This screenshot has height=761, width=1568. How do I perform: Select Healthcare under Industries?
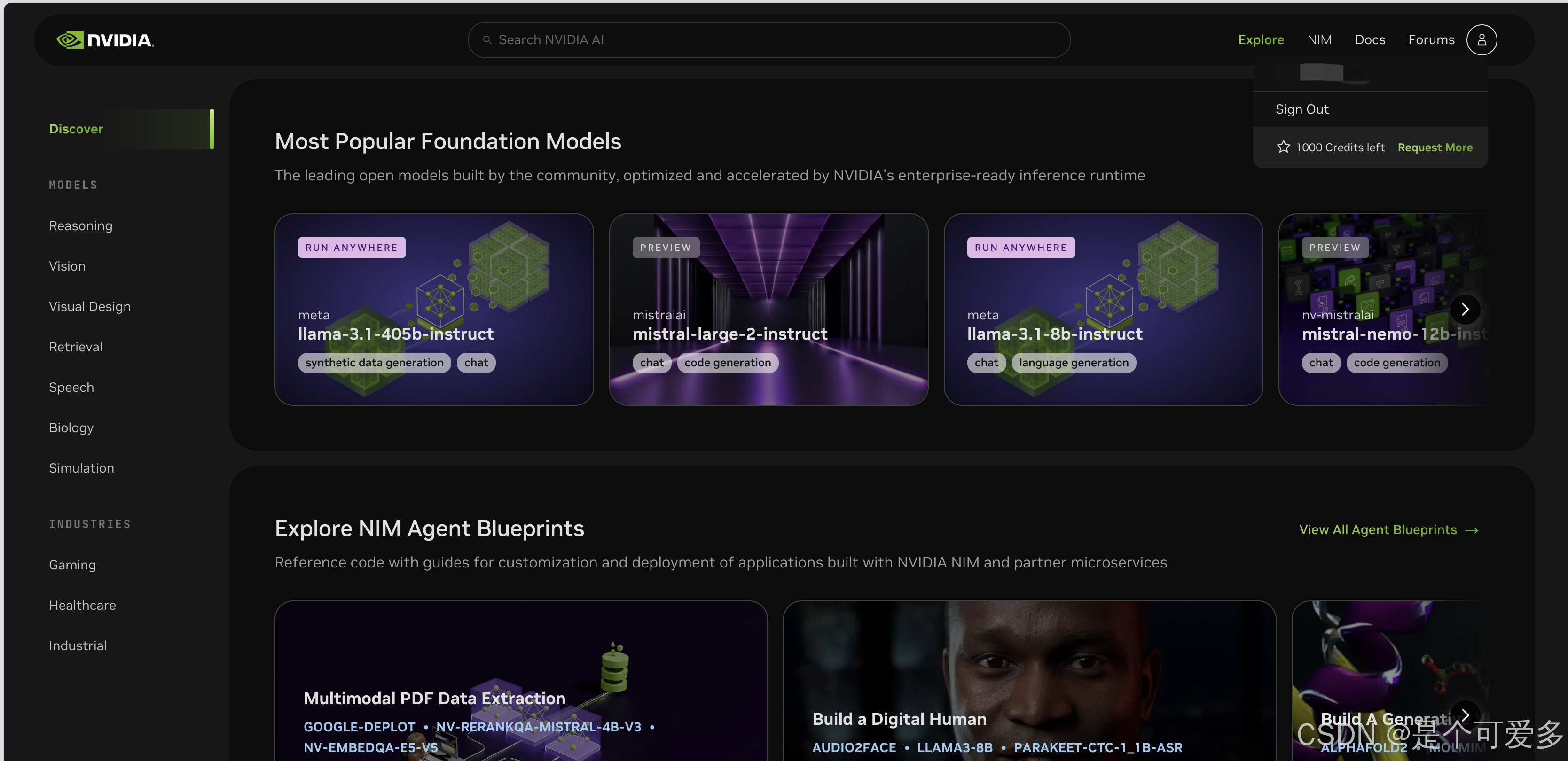click(82, 605)
